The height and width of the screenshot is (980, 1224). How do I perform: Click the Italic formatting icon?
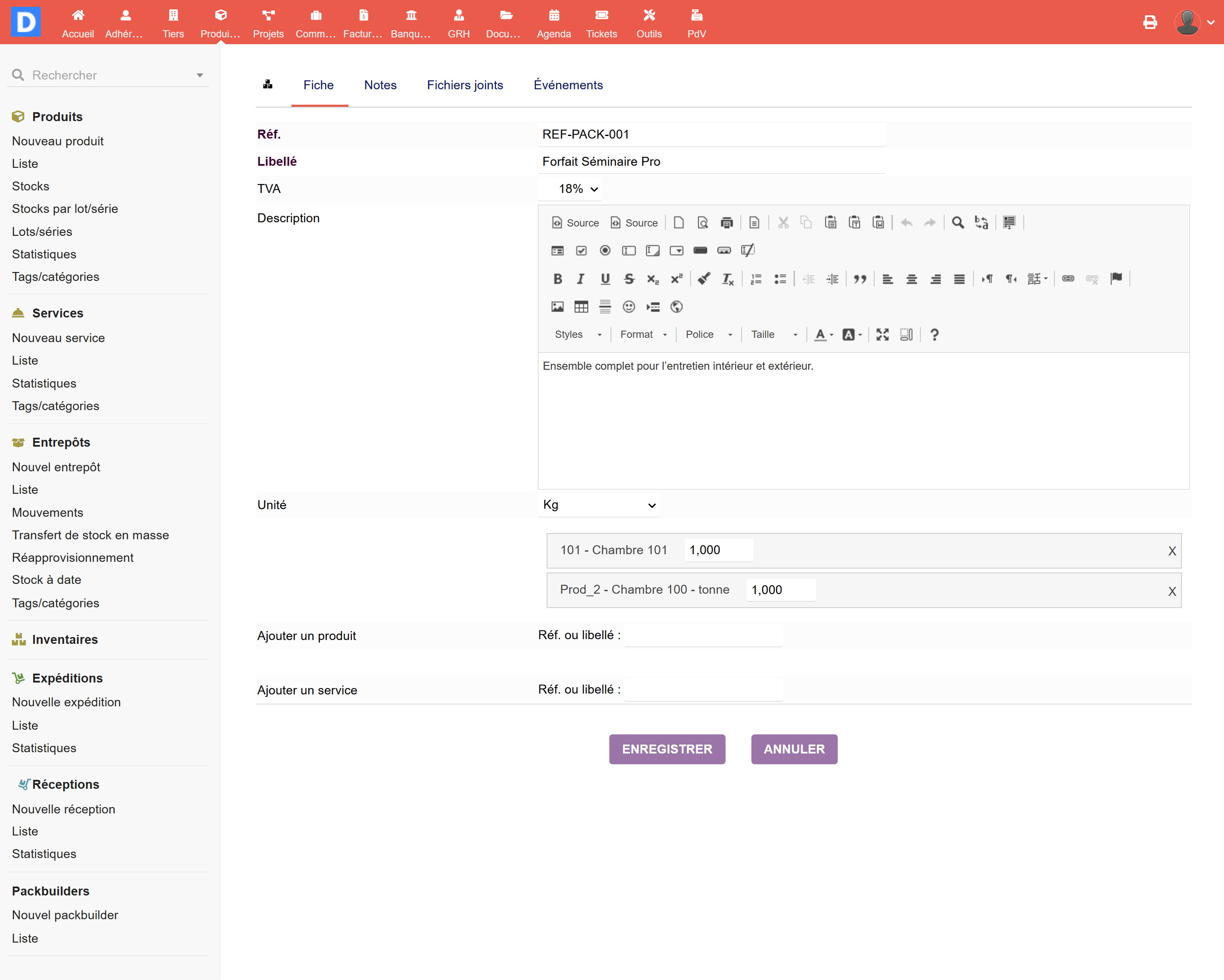tap(580, 279)
